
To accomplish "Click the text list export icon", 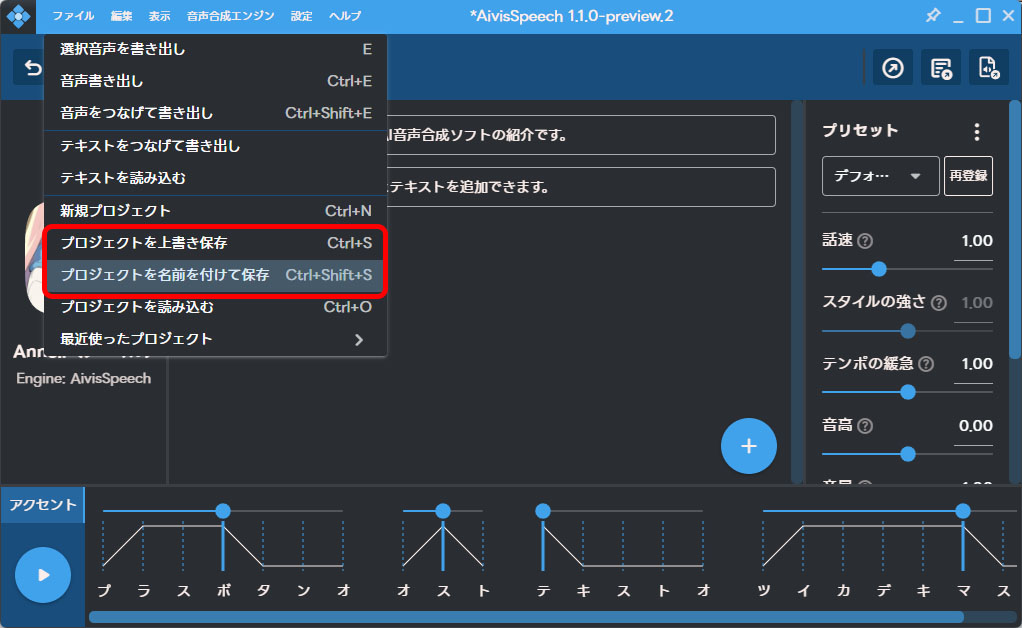I will click(941, 68).
